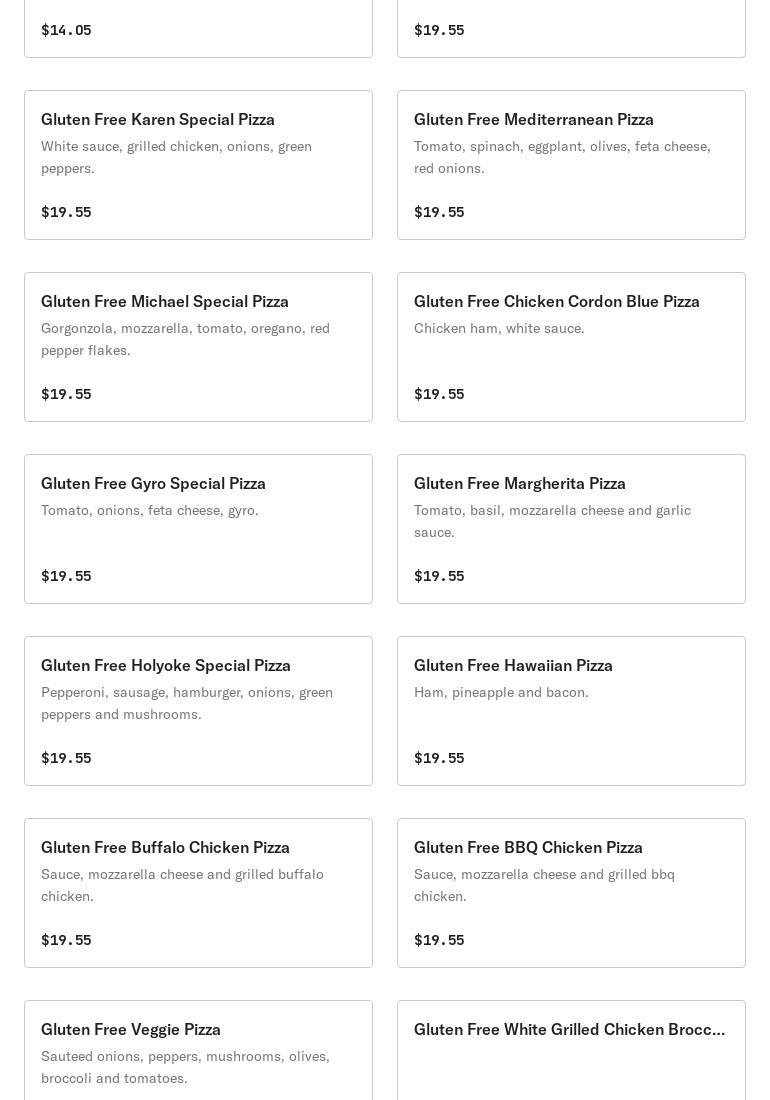Viewport: 770px width, 1100px height.
Task: Click Mediterranean description mentioning eggplant
Action: 562,157
